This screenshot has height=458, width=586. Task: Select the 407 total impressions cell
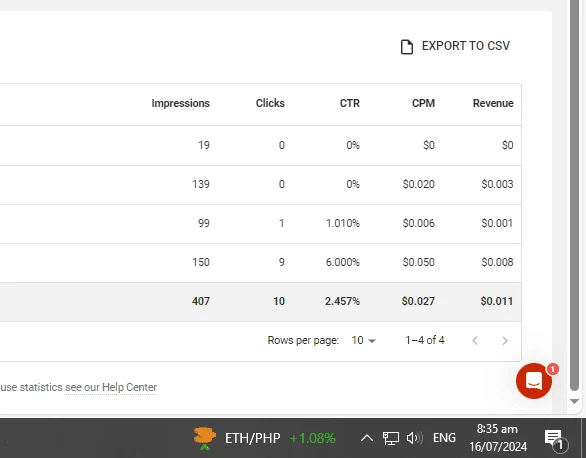pos(201,301)
